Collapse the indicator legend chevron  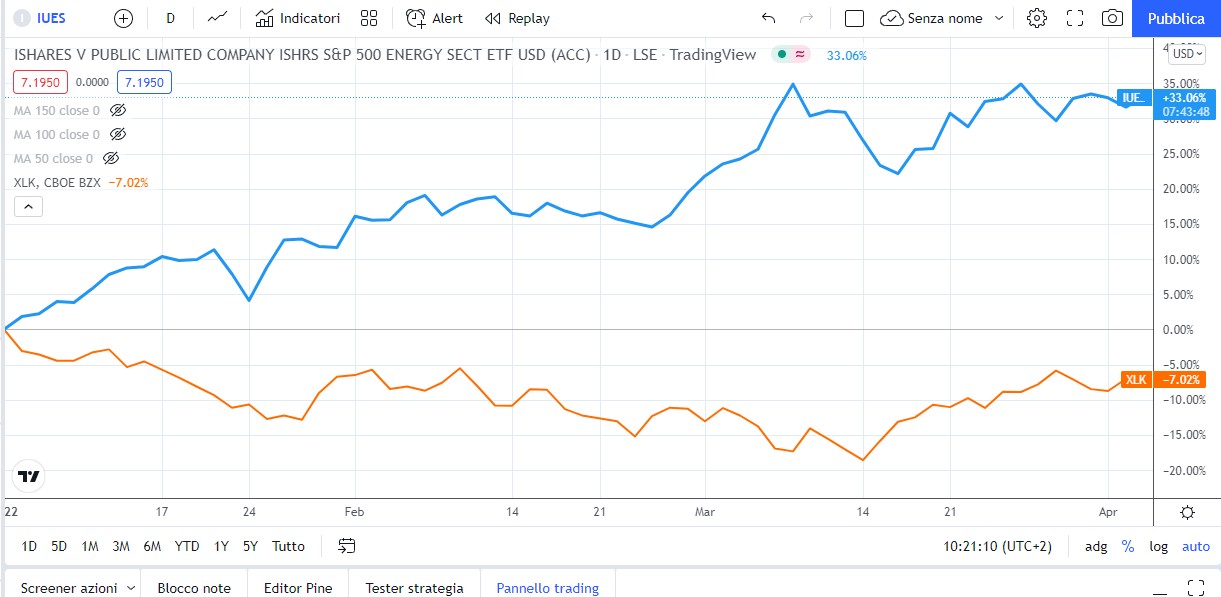point(28,206)
